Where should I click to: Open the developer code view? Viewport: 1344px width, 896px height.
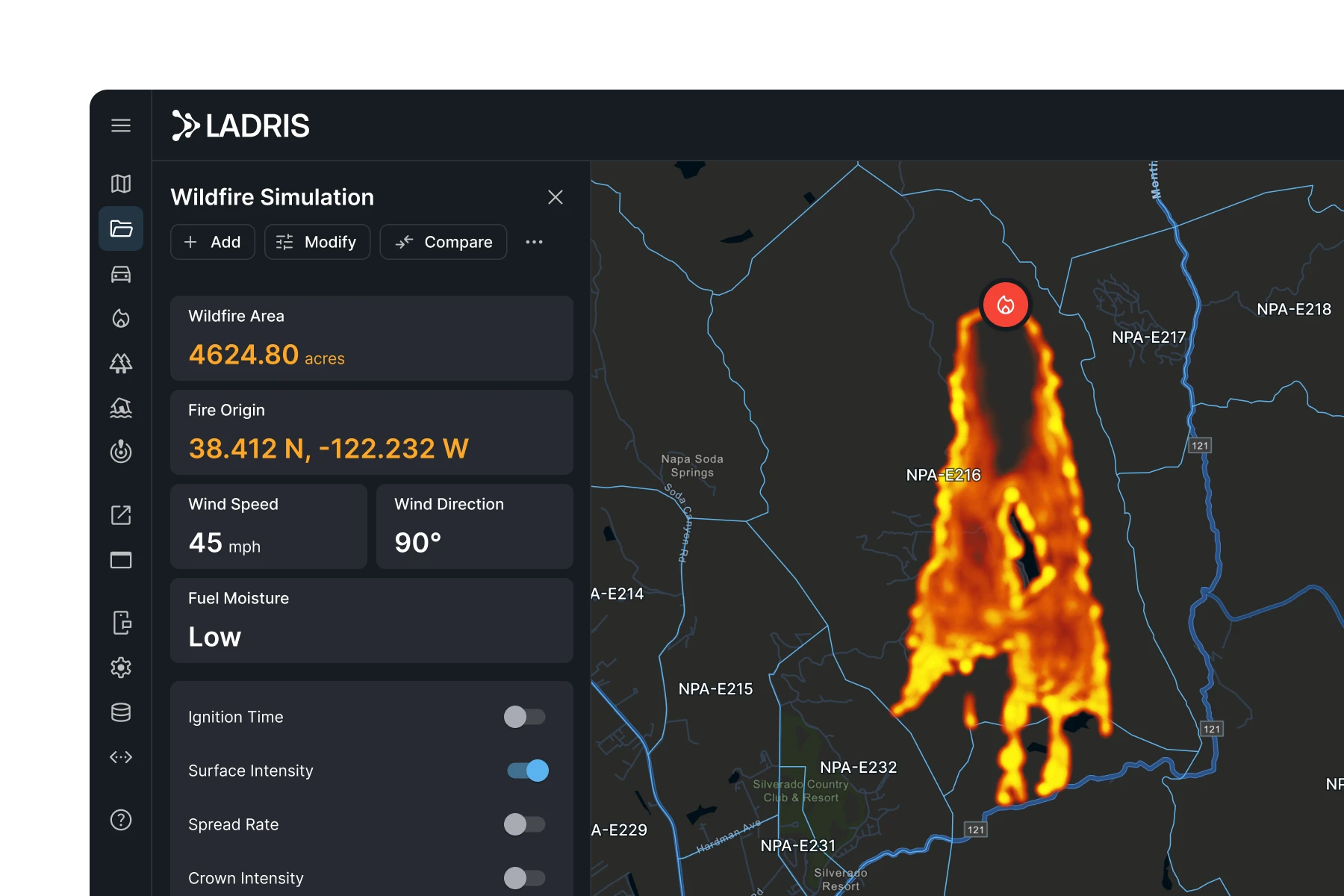coord(121,757)
